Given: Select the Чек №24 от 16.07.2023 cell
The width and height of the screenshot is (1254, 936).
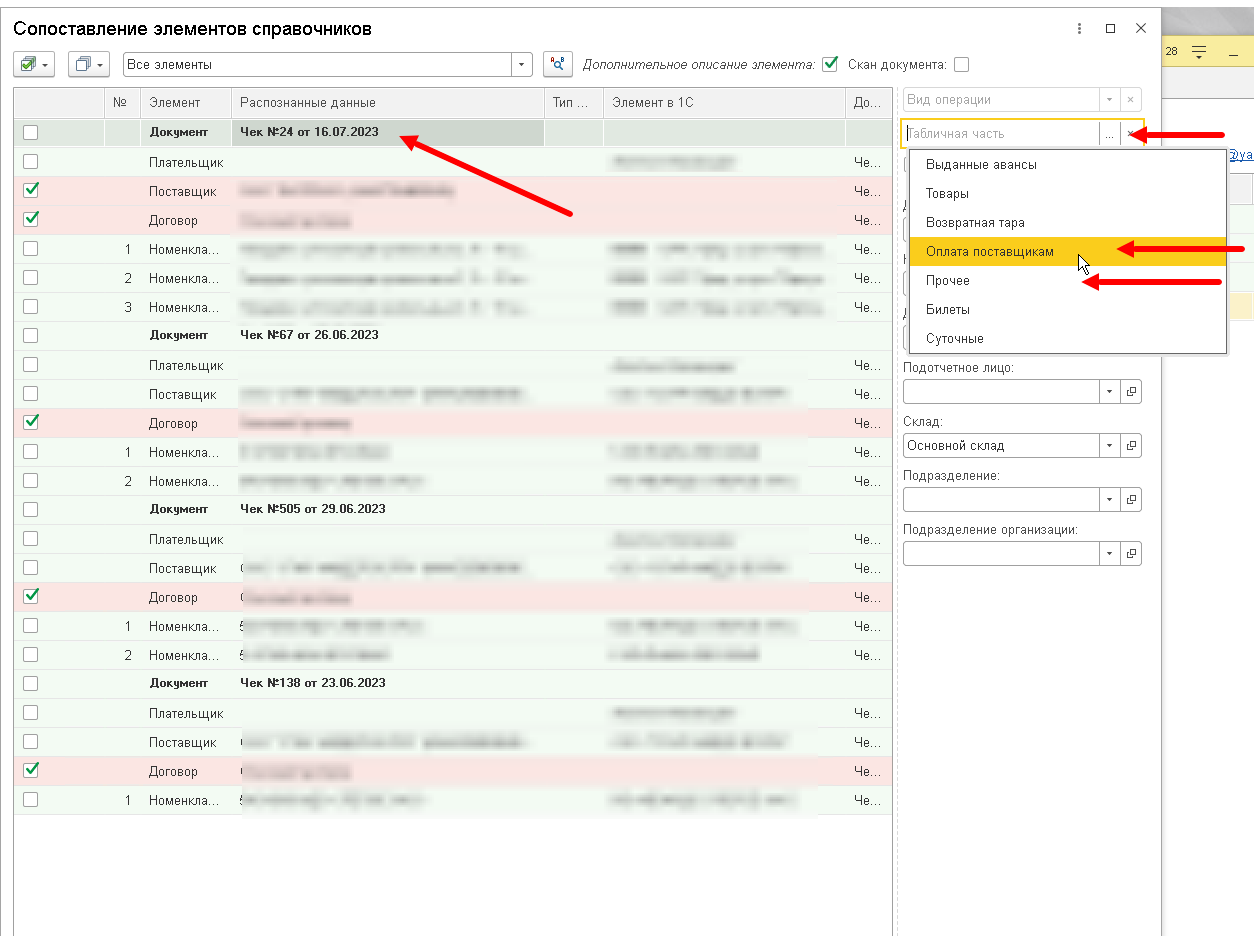Looking at the screenshot, I should [388, 132].
